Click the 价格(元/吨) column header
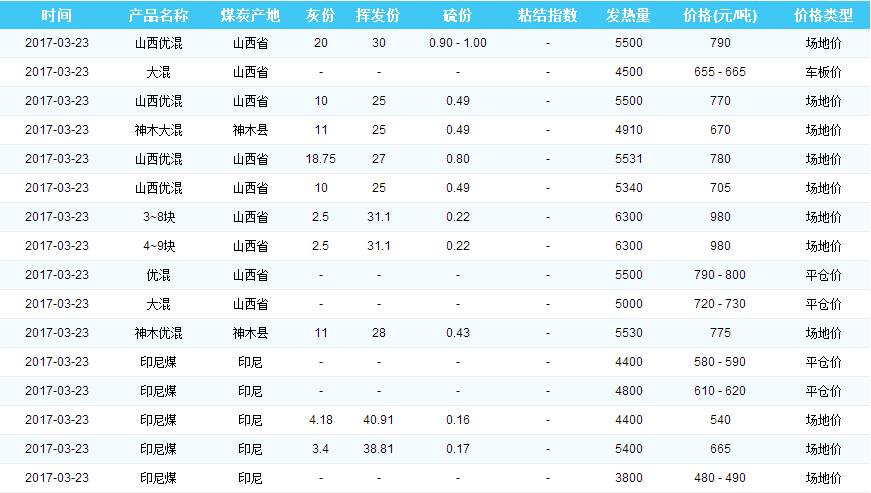This screenshot has height=493, width=871. pyautogui.click(x=720, y=16)
